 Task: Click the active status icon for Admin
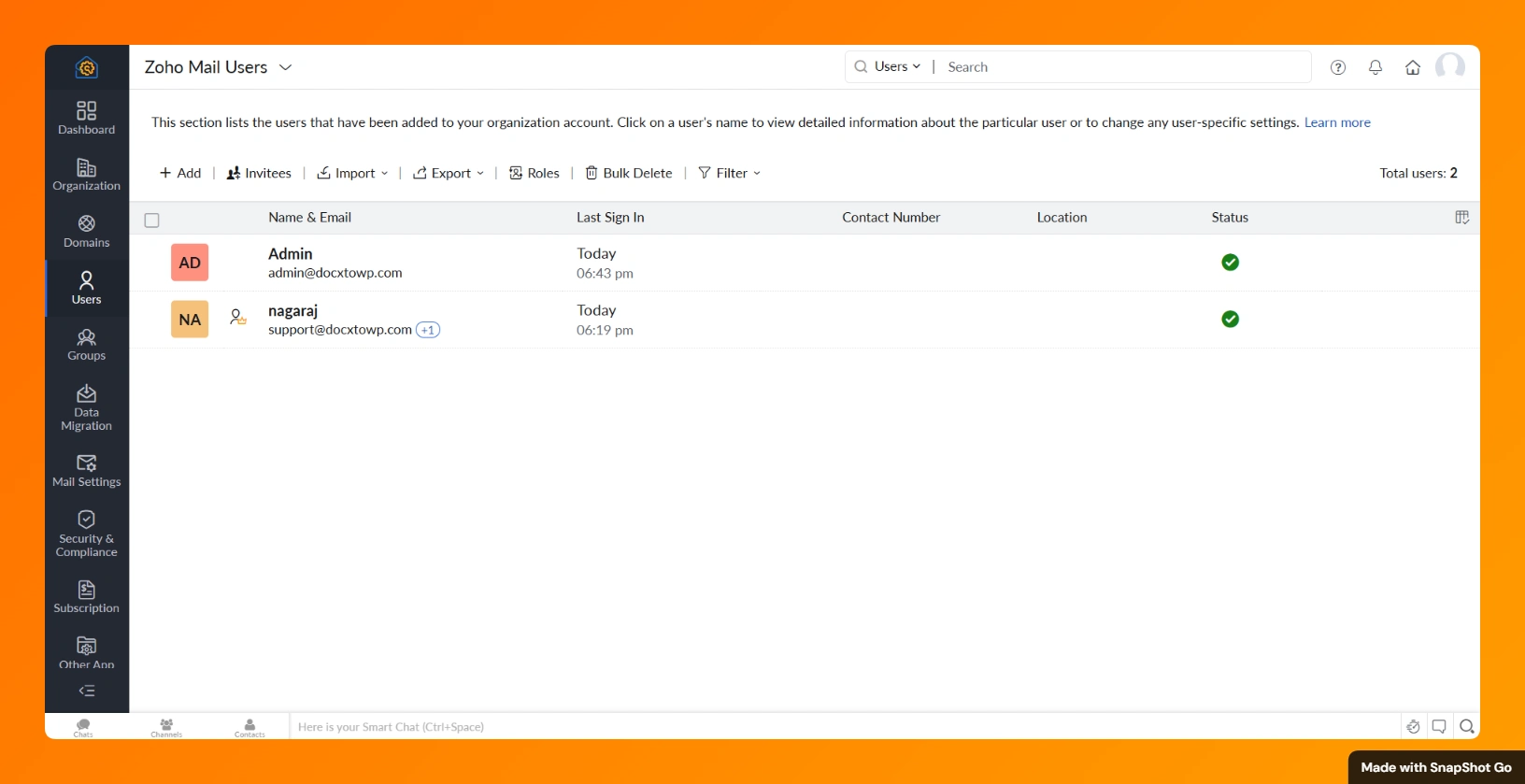point(1231,263)
